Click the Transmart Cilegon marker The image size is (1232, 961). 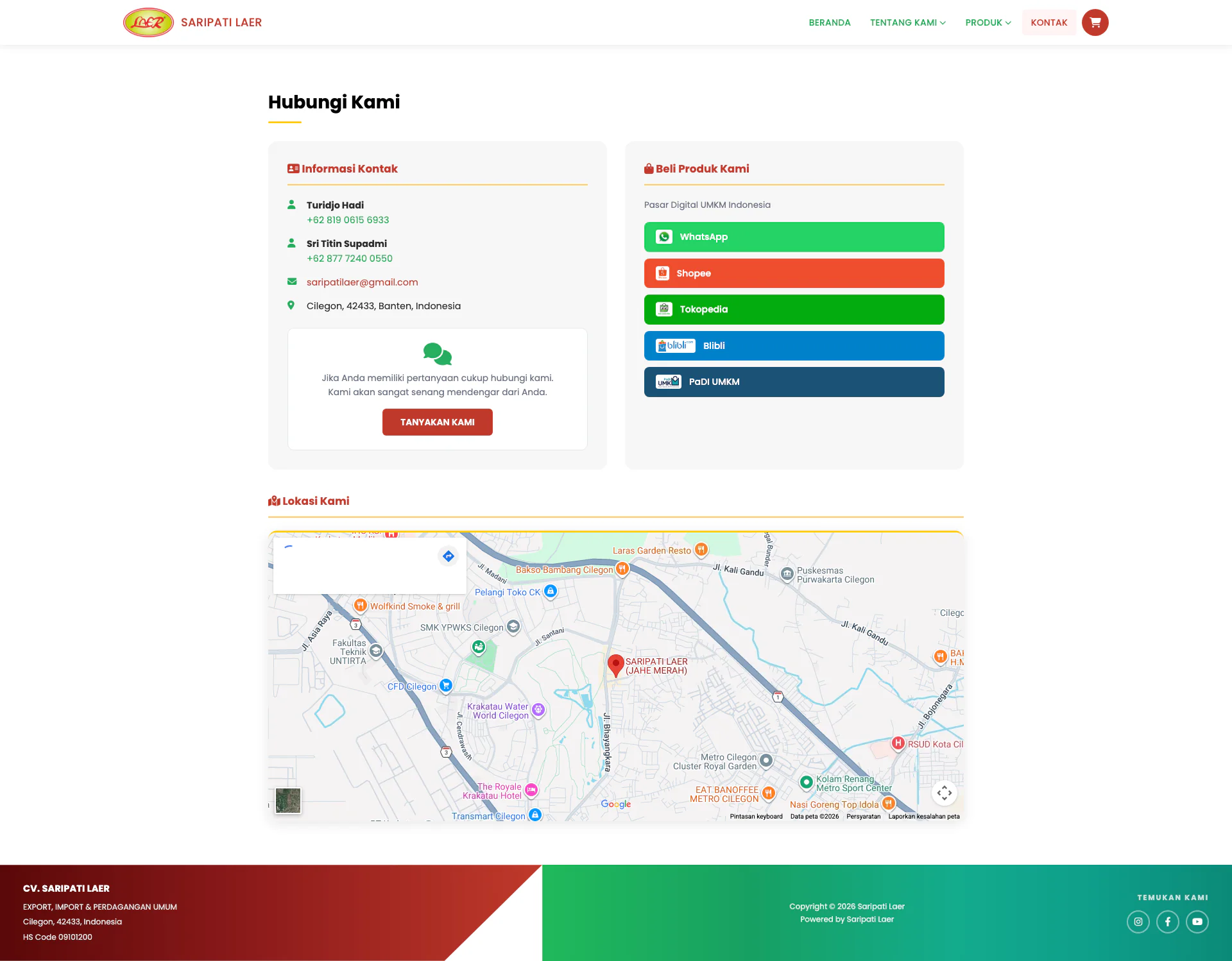click(x=535, y=815)
